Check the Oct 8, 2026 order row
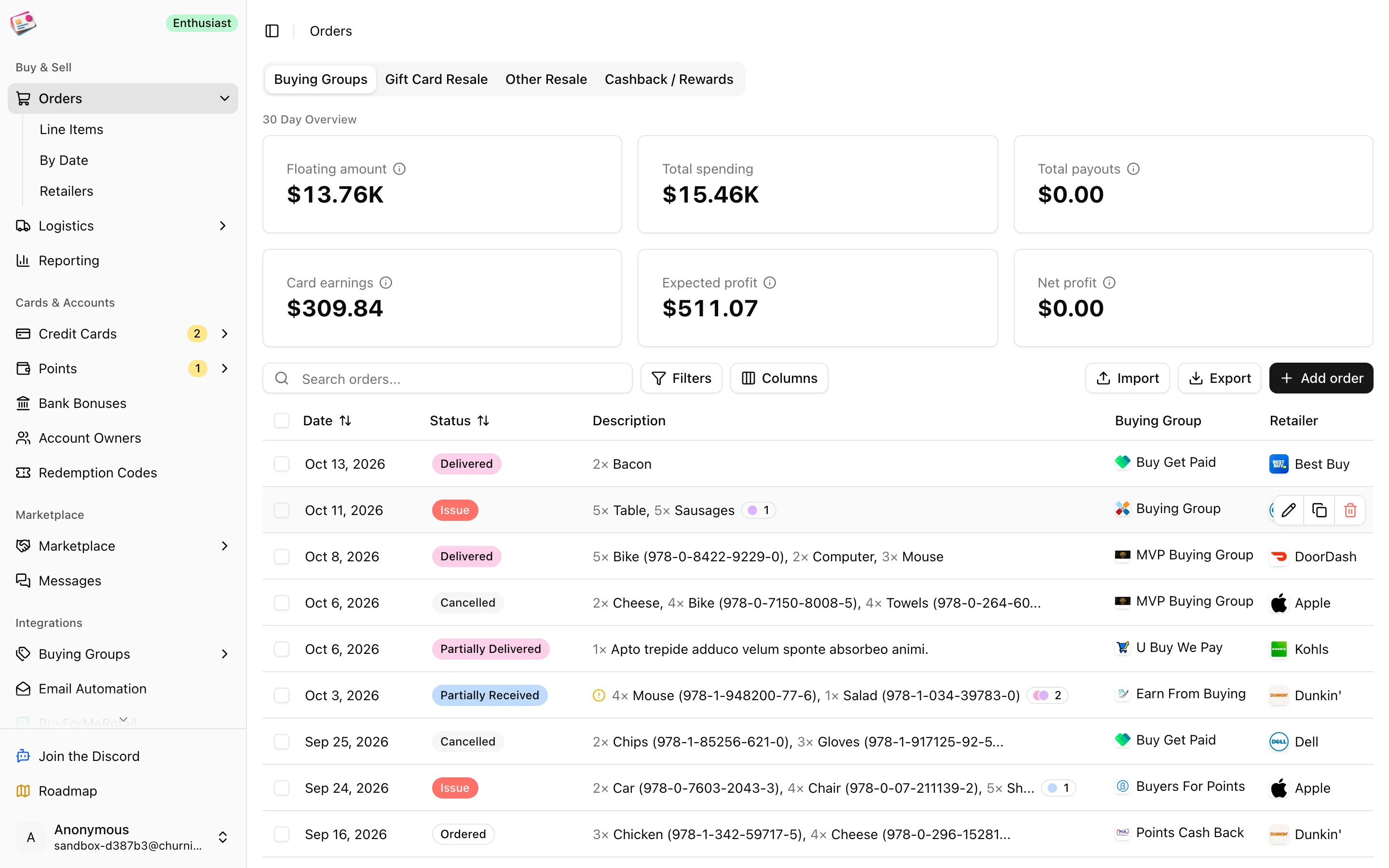The width and height of the screenshot is (1389, 868). pos(281,556)
